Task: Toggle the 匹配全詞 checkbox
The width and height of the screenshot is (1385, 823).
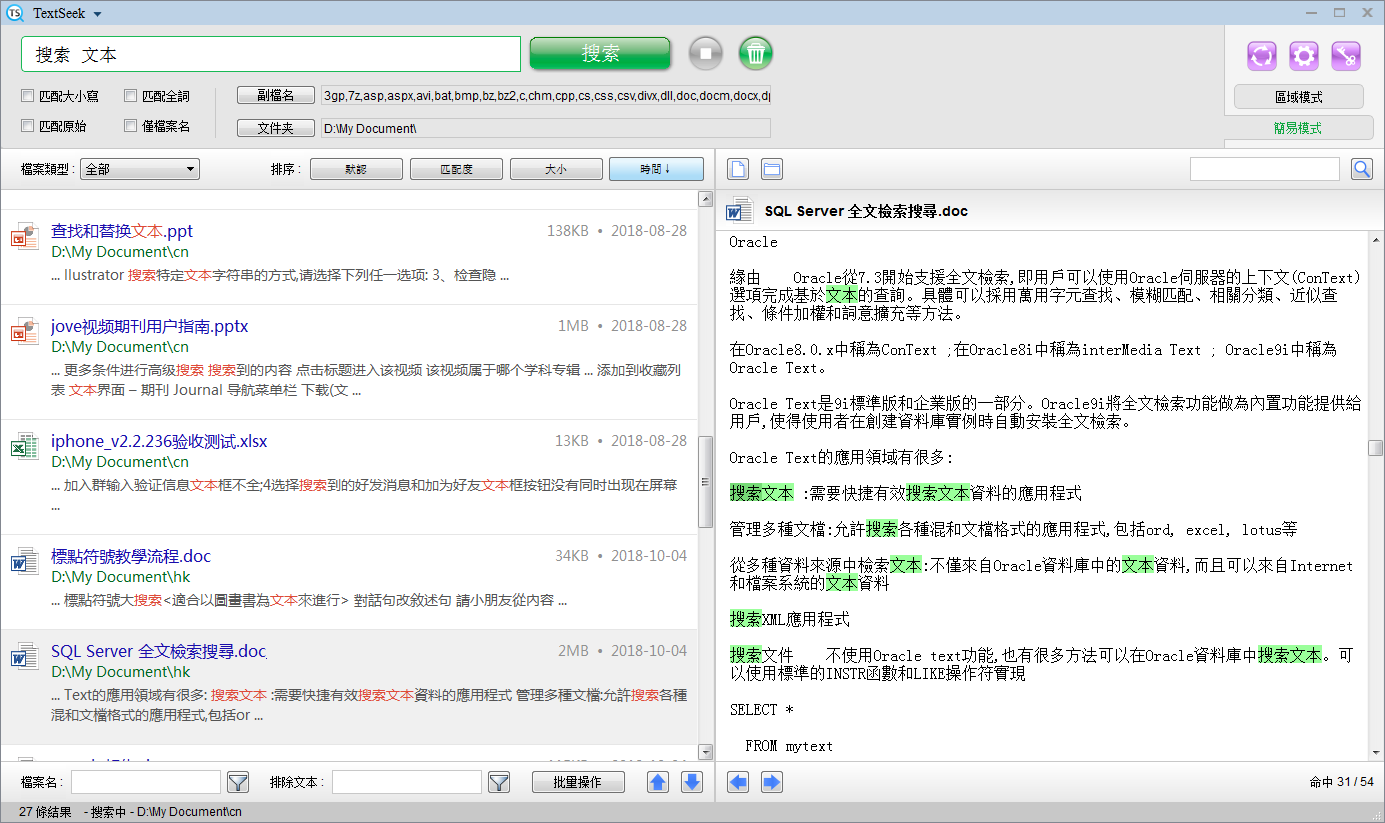Action: 131,97
